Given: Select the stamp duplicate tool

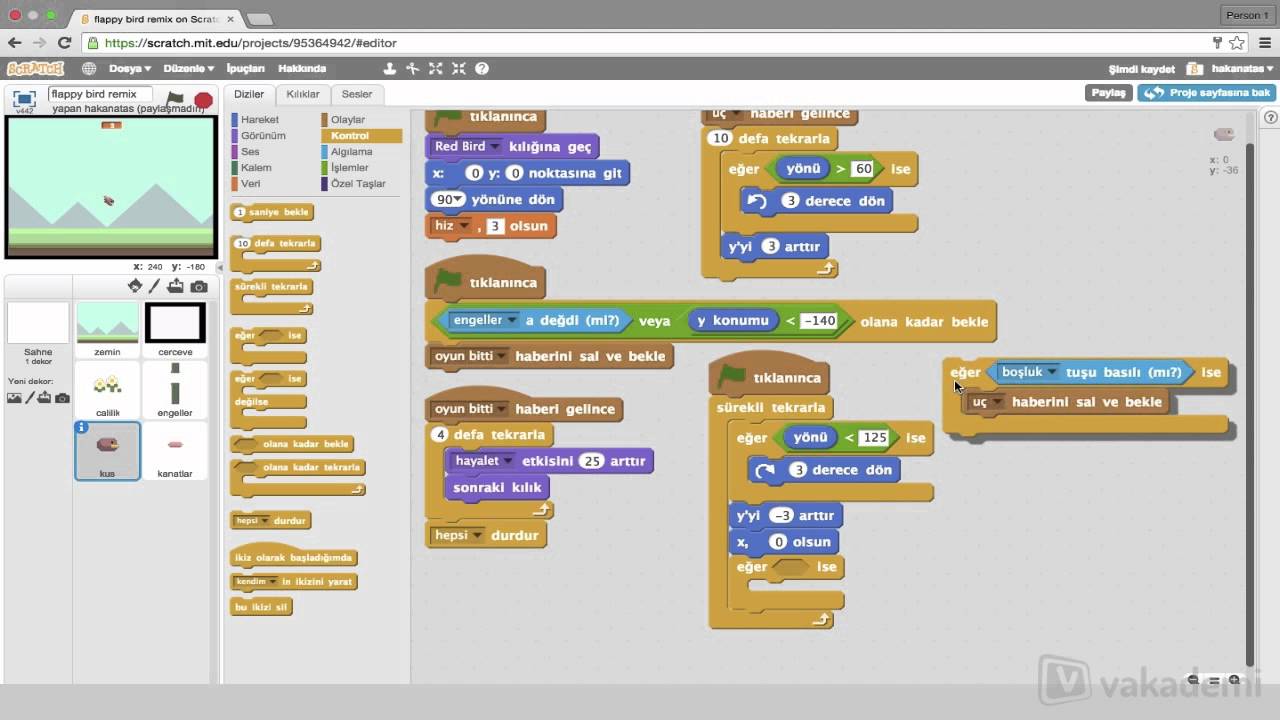Looking at the screenshot, I should click(x=390, y=68).
